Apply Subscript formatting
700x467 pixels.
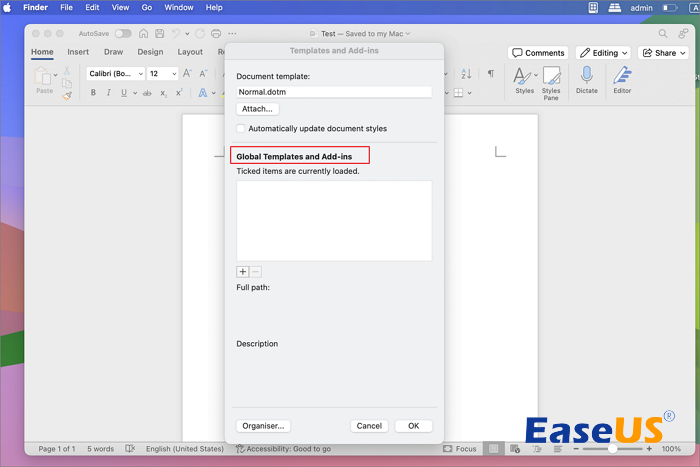pos(163,93)
